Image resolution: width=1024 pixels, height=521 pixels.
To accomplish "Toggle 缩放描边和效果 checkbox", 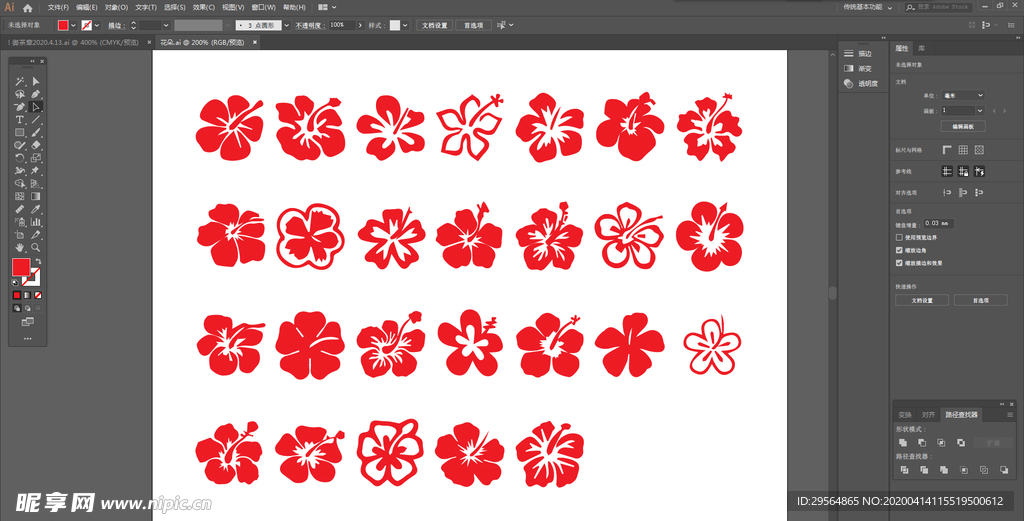I will (x=899, y=263).
